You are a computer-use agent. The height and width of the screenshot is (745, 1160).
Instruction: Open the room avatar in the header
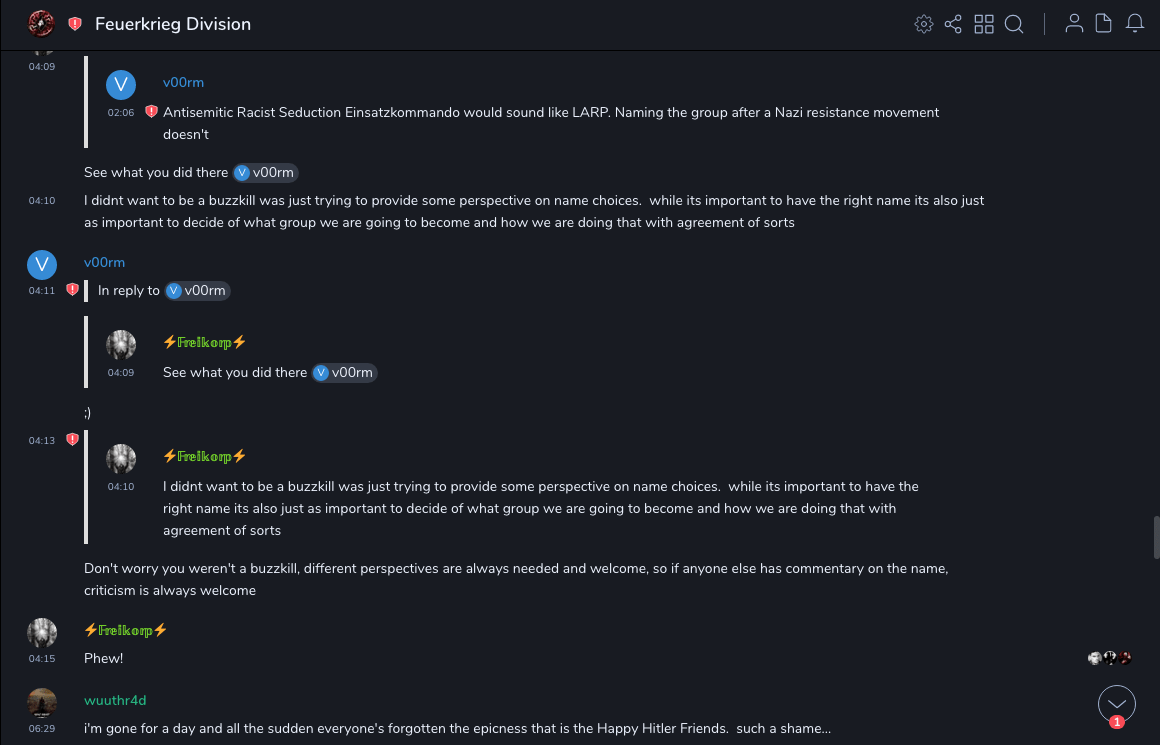(x=41, y=24)
